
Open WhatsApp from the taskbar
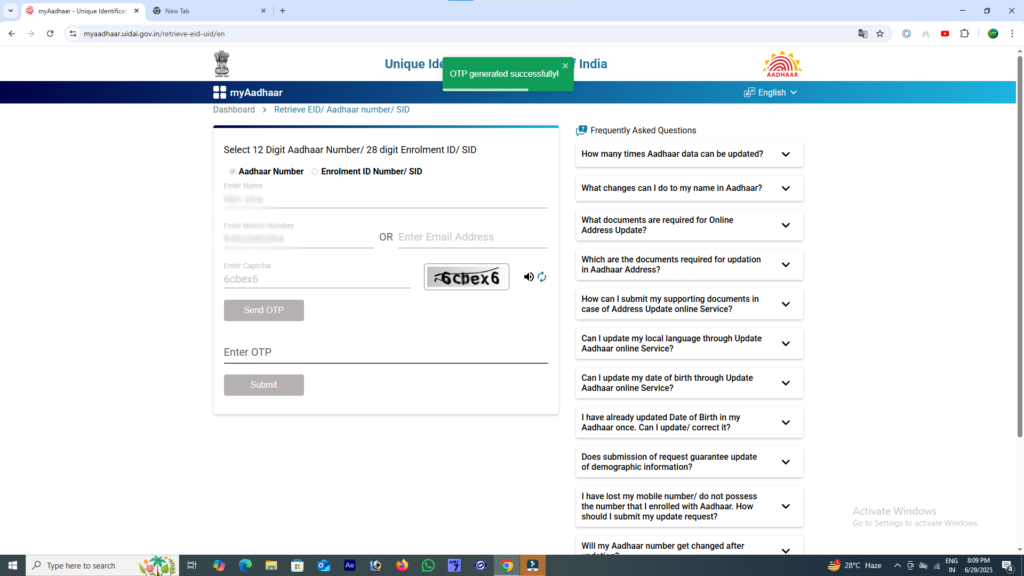(428, 566)
